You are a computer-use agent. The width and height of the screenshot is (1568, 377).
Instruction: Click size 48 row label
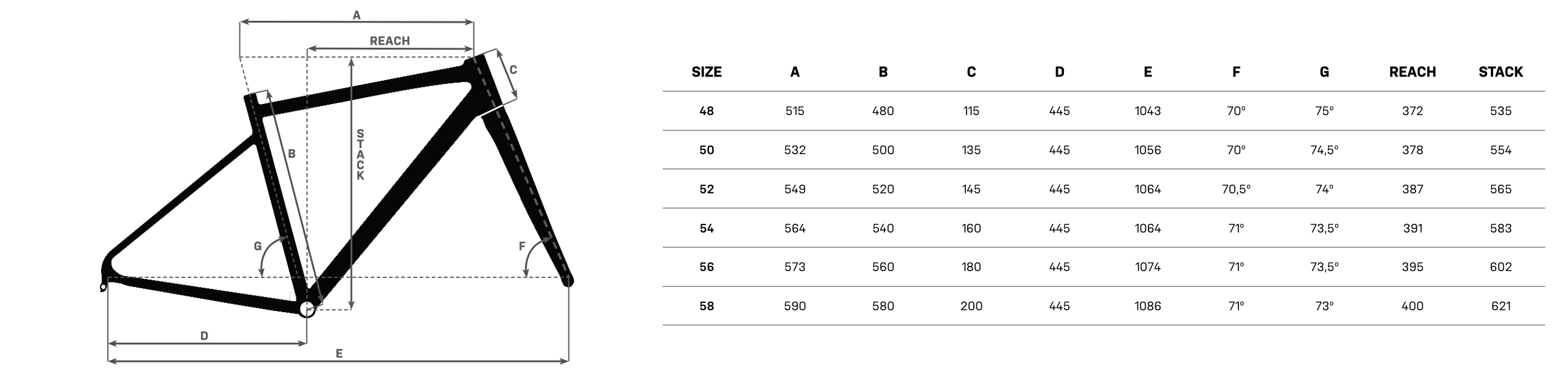pos(707,111)
